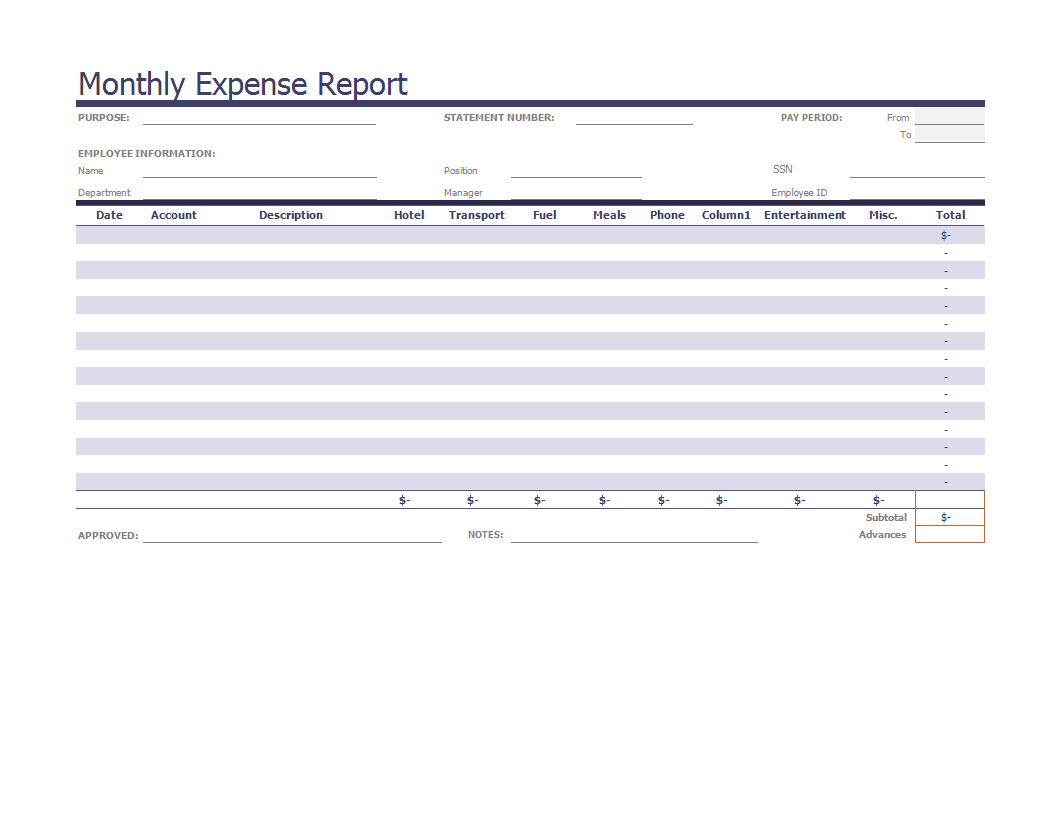
Task: Click the Advances amount cell
Action: (949, 534)
